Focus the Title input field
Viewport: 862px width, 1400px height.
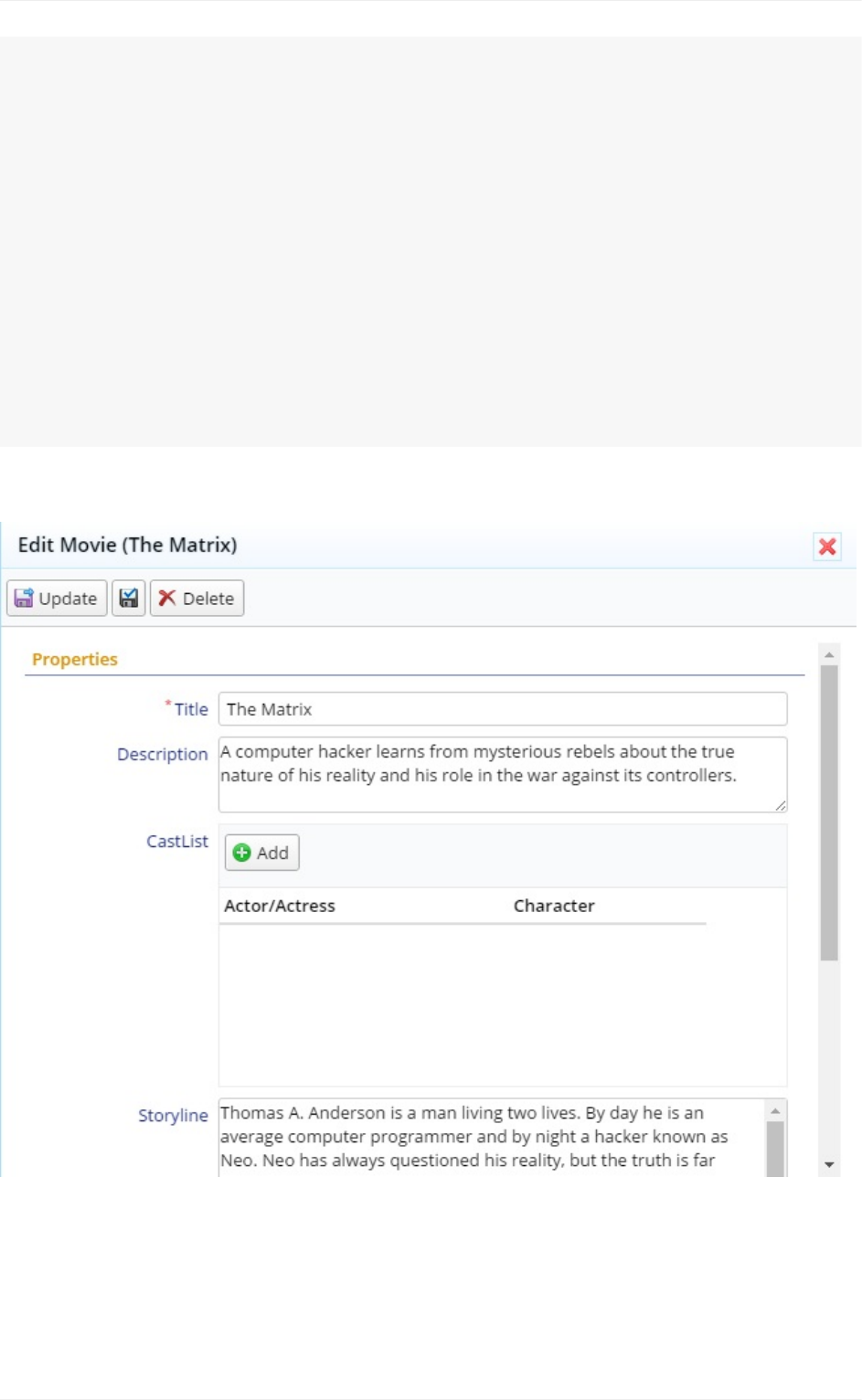pyautogui.click(x=503, y=709)
